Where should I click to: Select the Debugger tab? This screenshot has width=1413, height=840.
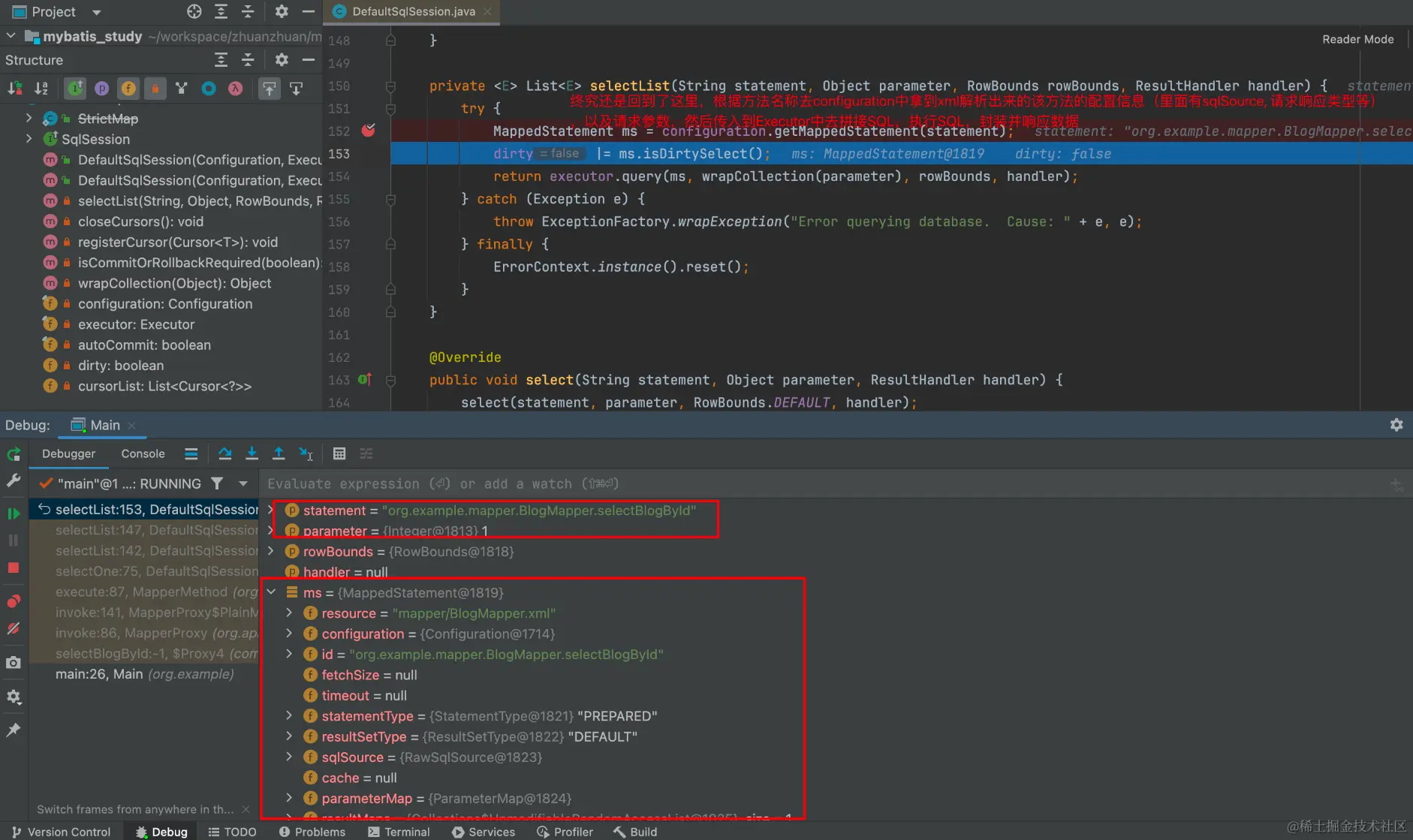pos(68,453)
